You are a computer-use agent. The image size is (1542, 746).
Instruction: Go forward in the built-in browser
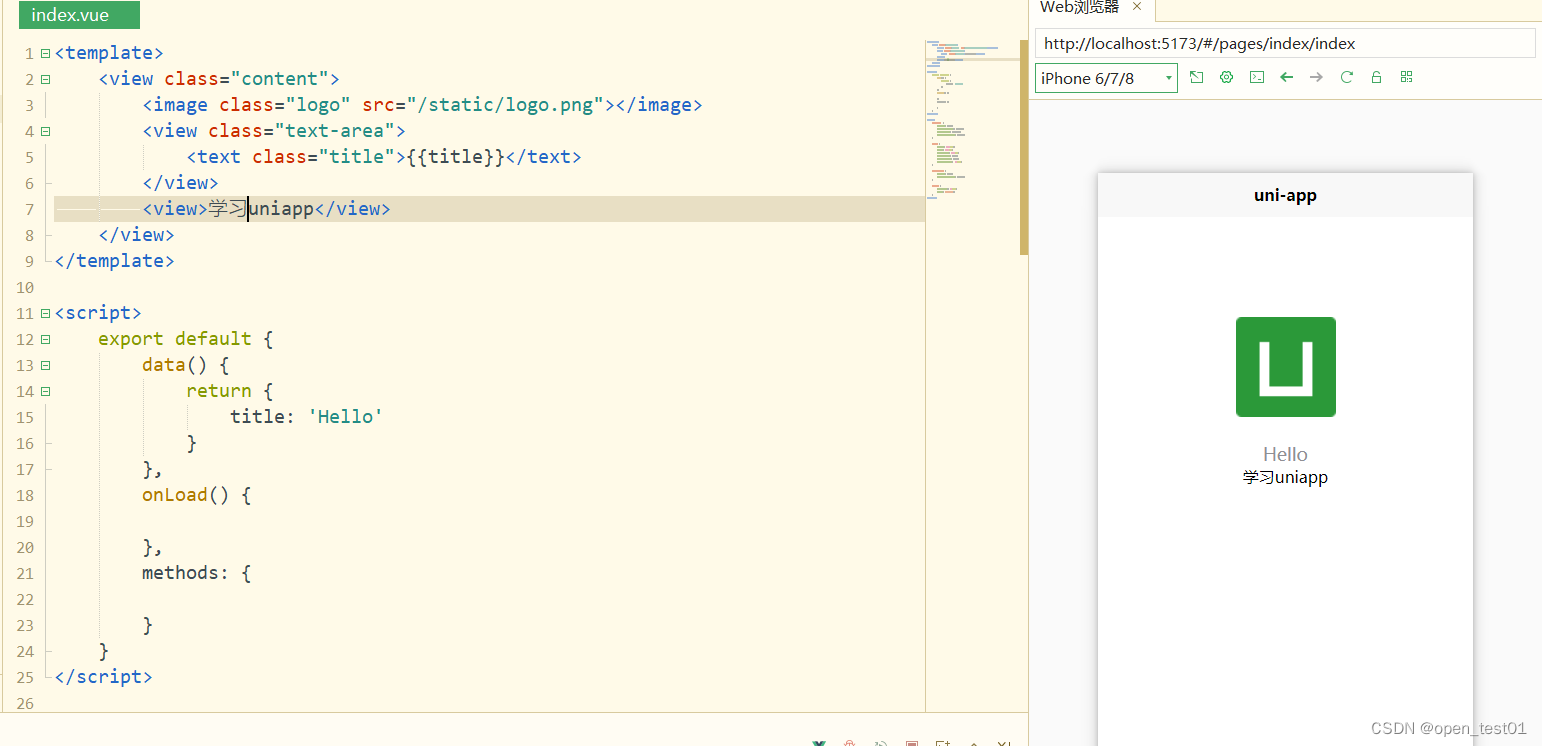click(x=1316, y=77)
